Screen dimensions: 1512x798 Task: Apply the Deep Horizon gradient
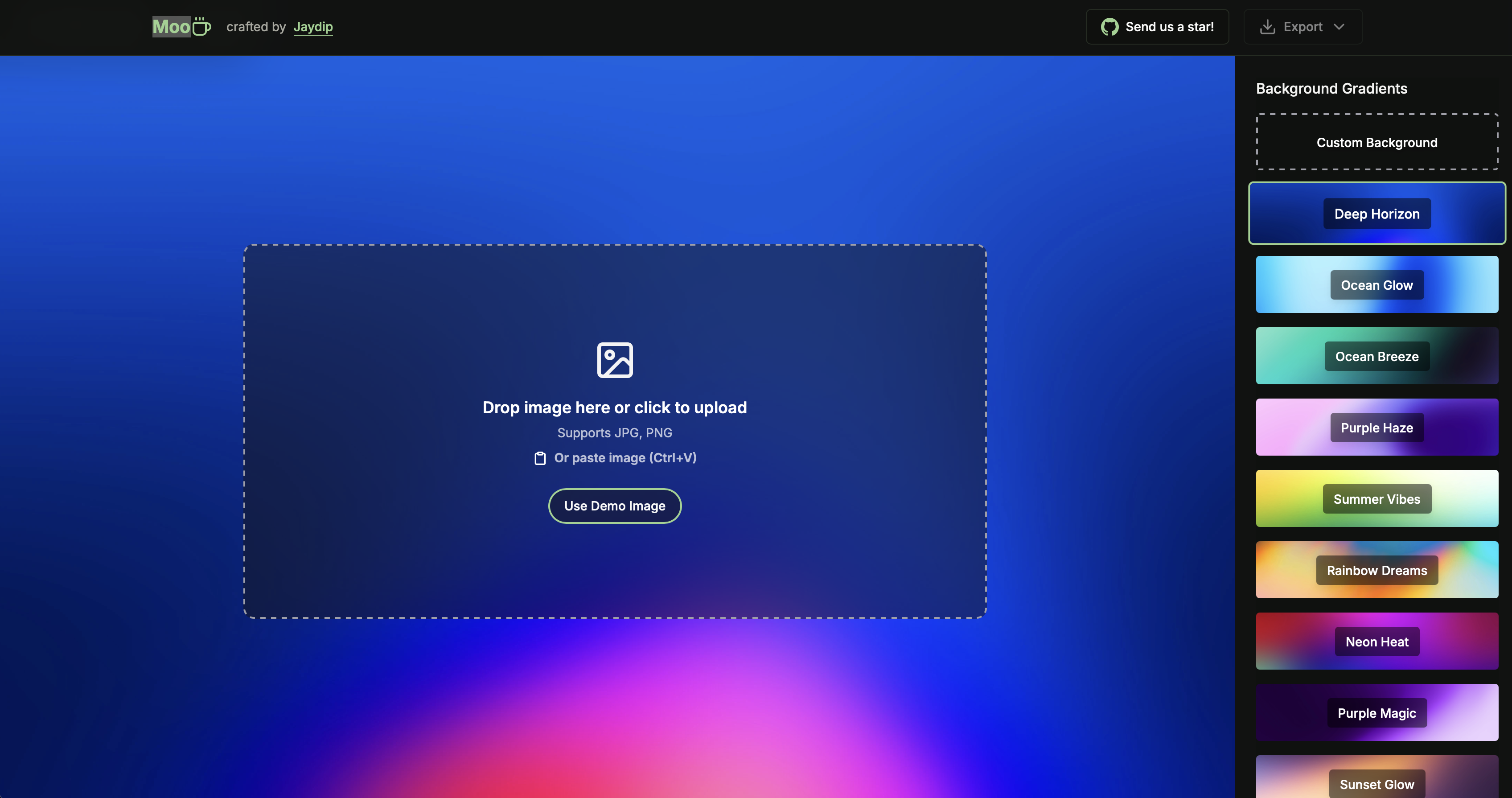tap(1376, 213)
